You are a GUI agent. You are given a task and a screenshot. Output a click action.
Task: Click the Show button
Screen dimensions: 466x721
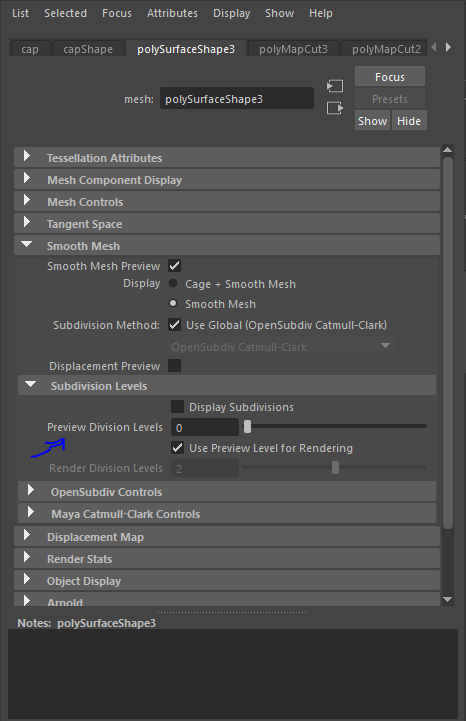pyautogui.click(x=372, y=120)
